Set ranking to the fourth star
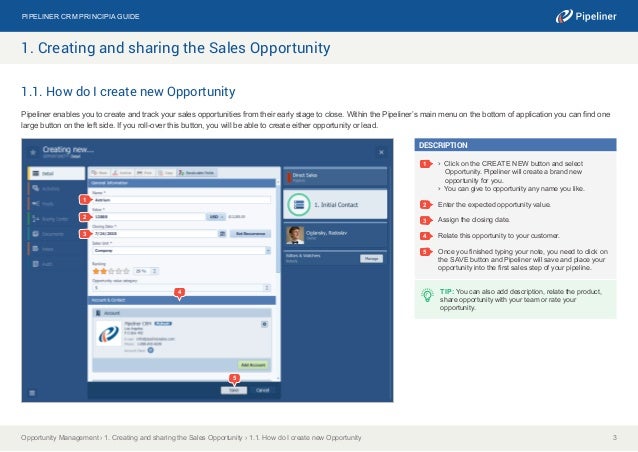638x452 pixels. 118,271
